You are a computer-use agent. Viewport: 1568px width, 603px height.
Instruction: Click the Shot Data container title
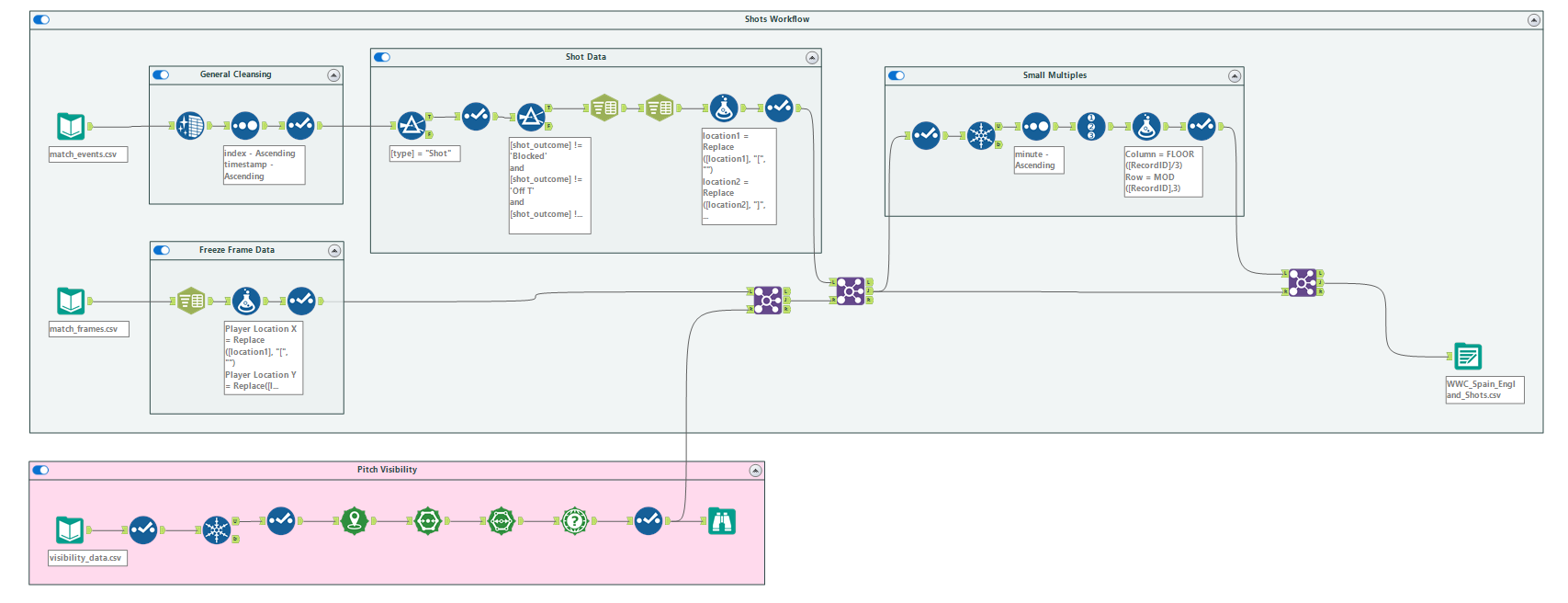585,57
